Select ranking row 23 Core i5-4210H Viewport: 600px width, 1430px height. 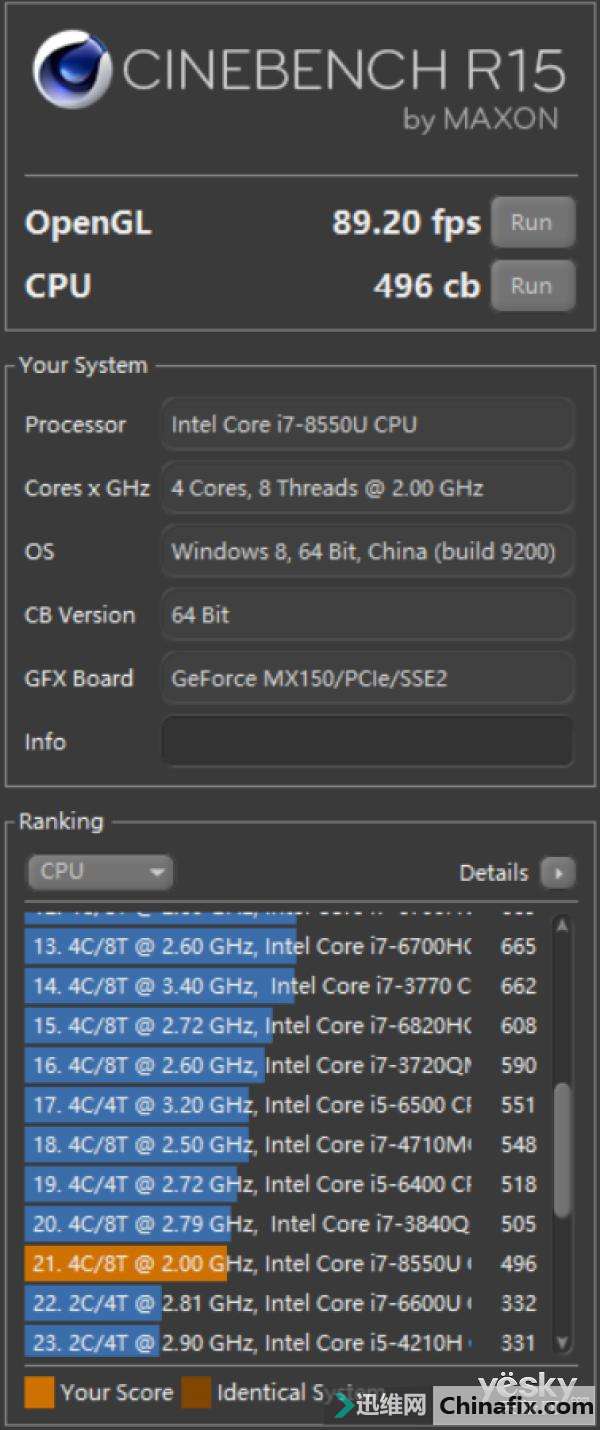[286, 1342]
